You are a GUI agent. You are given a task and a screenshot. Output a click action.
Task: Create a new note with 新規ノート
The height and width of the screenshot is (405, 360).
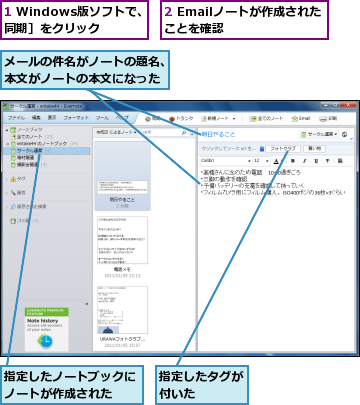(215, 119)
